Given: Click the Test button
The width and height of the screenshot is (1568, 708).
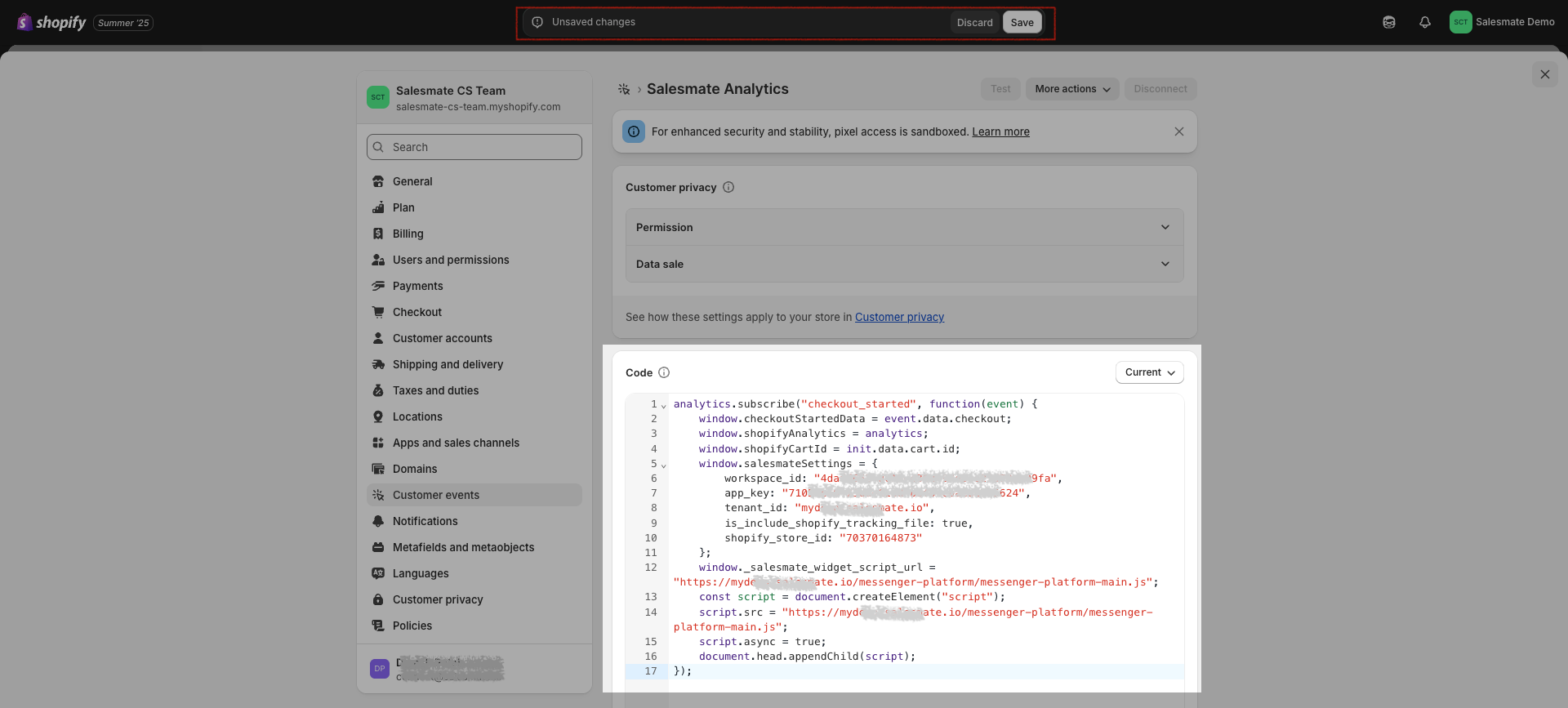Looking at the screenshot, I should (1000, 89).
